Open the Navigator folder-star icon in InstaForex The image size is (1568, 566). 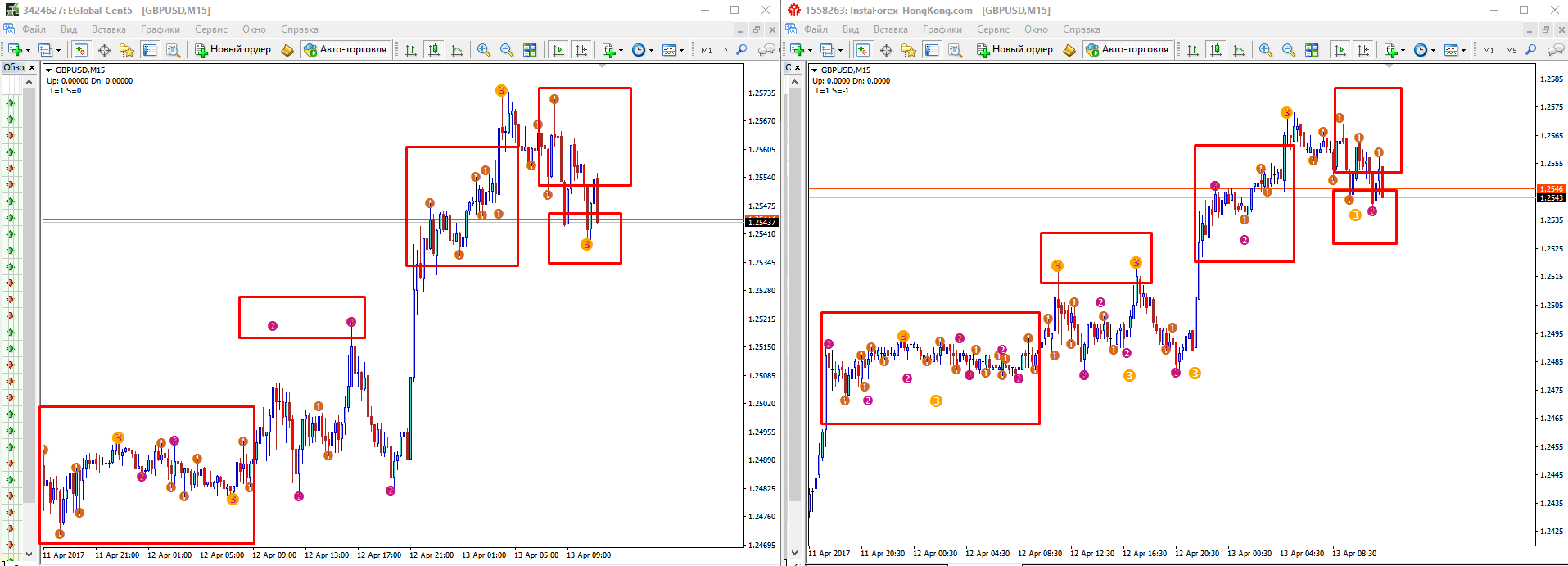[909, 50]
